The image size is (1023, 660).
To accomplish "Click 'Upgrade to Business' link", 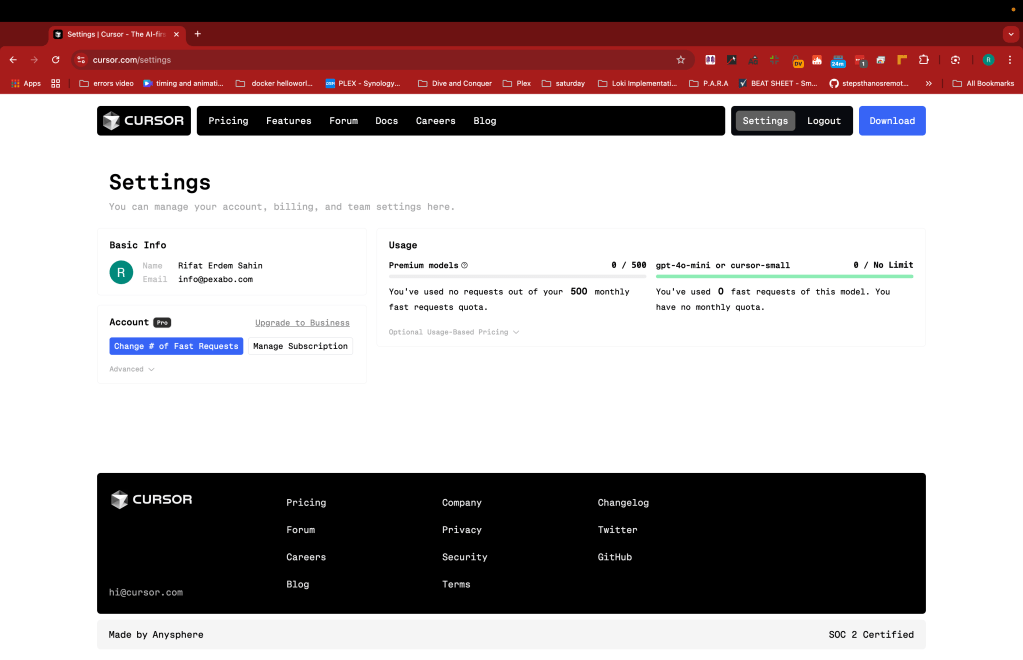I will [302, 323].
